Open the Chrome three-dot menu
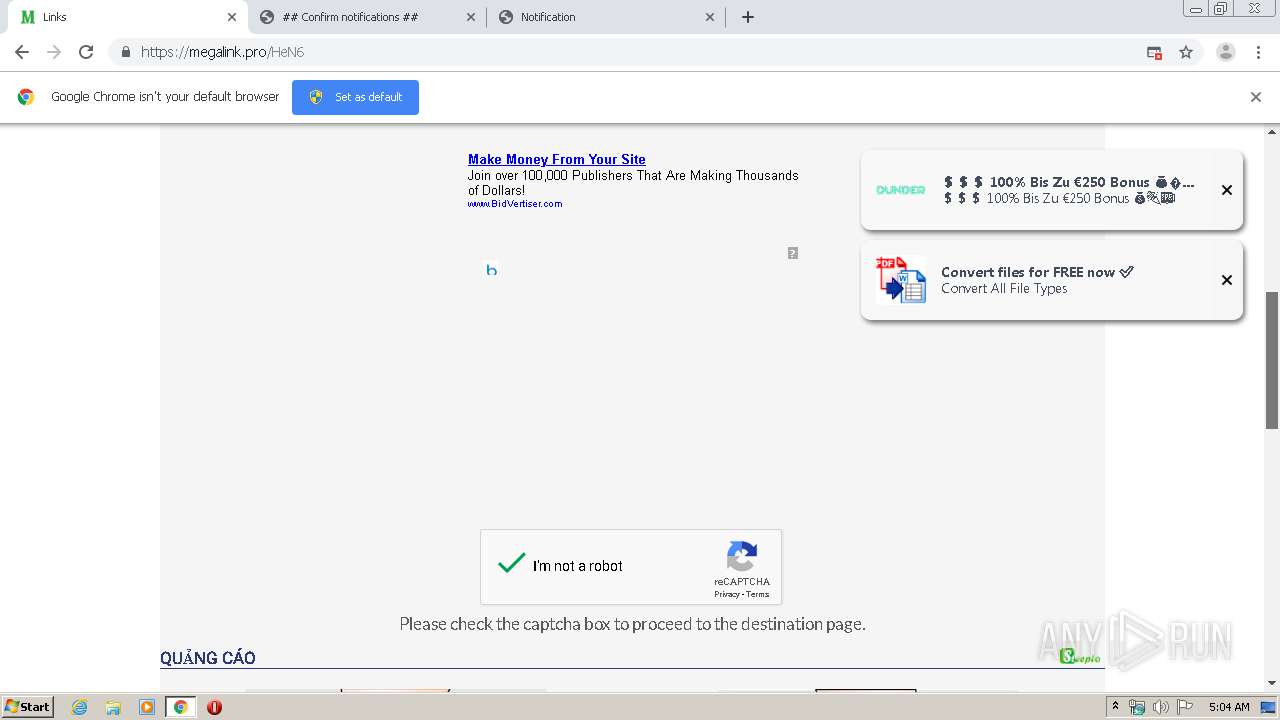The width and height of the screenshot is (1280, 720). (1258, 52)
